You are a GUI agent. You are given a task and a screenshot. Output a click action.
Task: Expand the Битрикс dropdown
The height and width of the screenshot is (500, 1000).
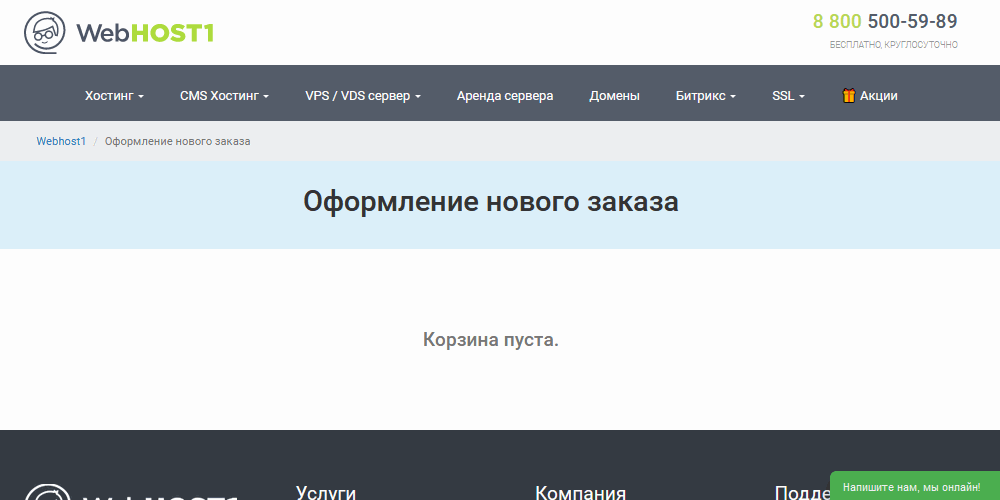(x=706, y=96)
